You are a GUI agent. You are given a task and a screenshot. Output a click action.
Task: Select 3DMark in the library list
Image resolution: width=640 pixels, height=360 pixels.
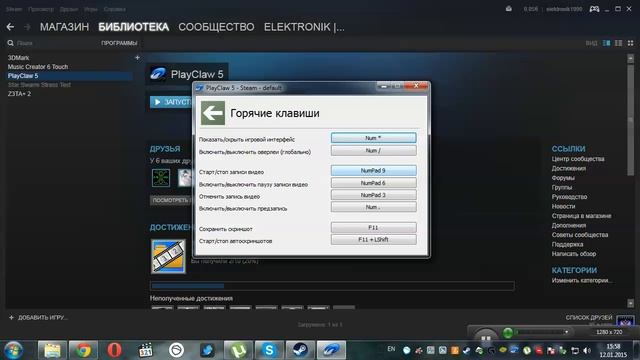pyautogui.click(x=18, y=58)
